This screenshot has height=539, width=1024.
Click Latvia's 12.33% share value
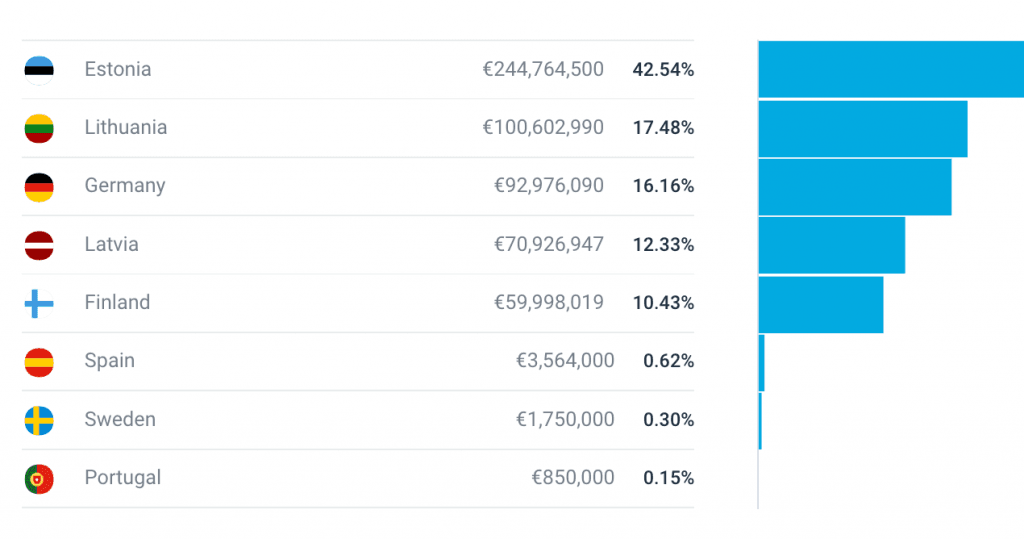pos(663,244)
